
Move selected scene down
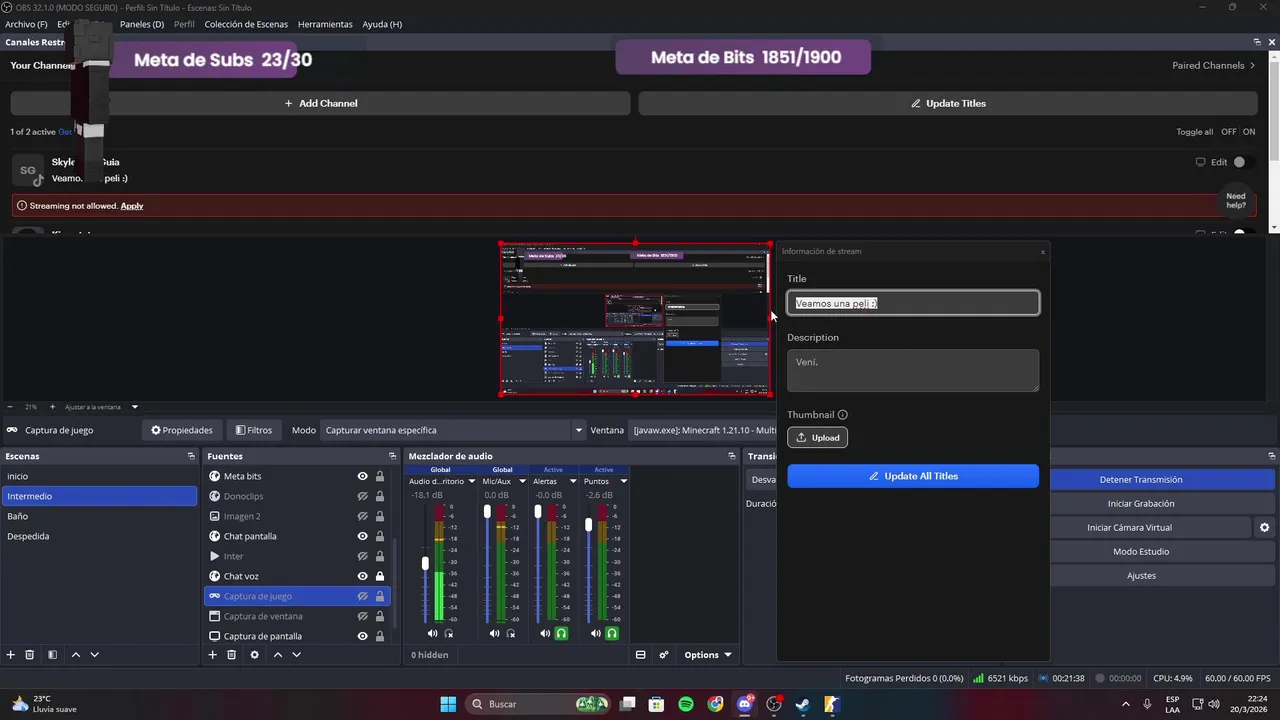95,655
